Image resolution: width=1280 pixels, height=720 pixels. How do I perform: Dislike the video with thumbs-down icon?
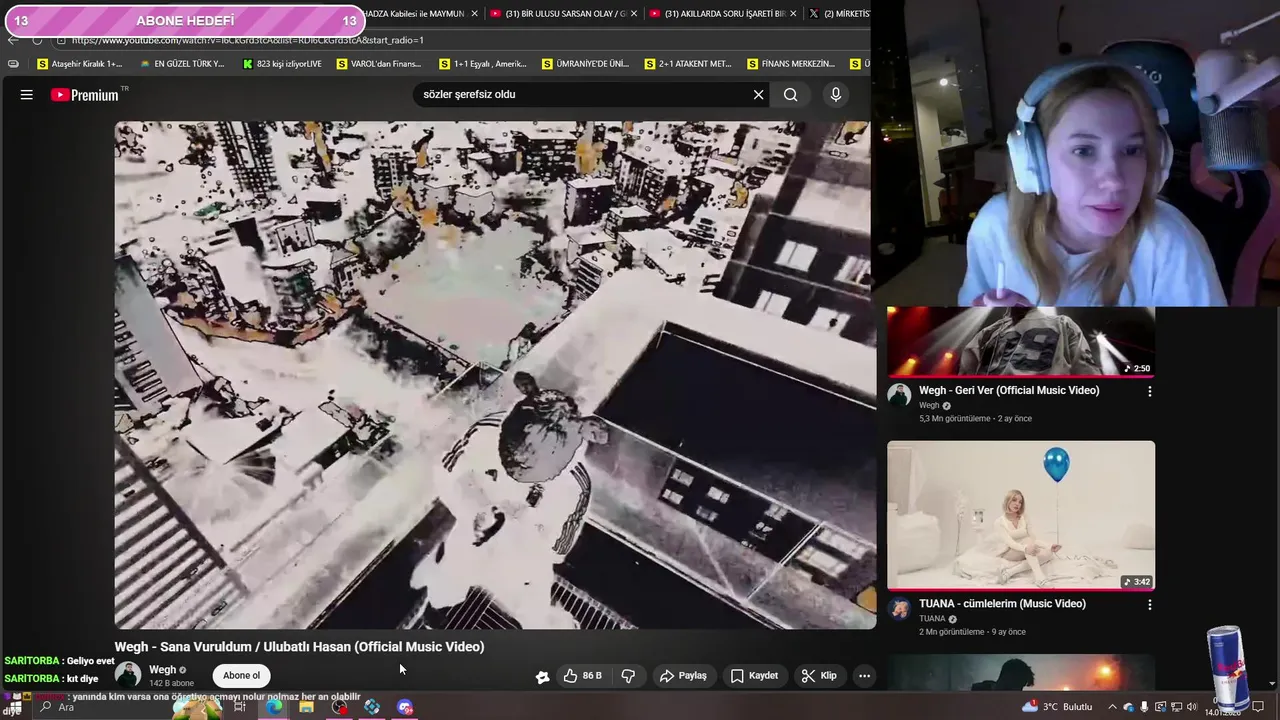click(x=628, y=676)
